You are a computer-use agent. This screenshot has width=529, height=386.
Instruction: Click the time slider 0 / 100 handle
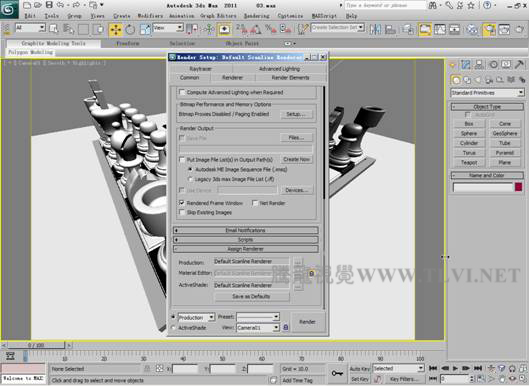coord(36,345)
